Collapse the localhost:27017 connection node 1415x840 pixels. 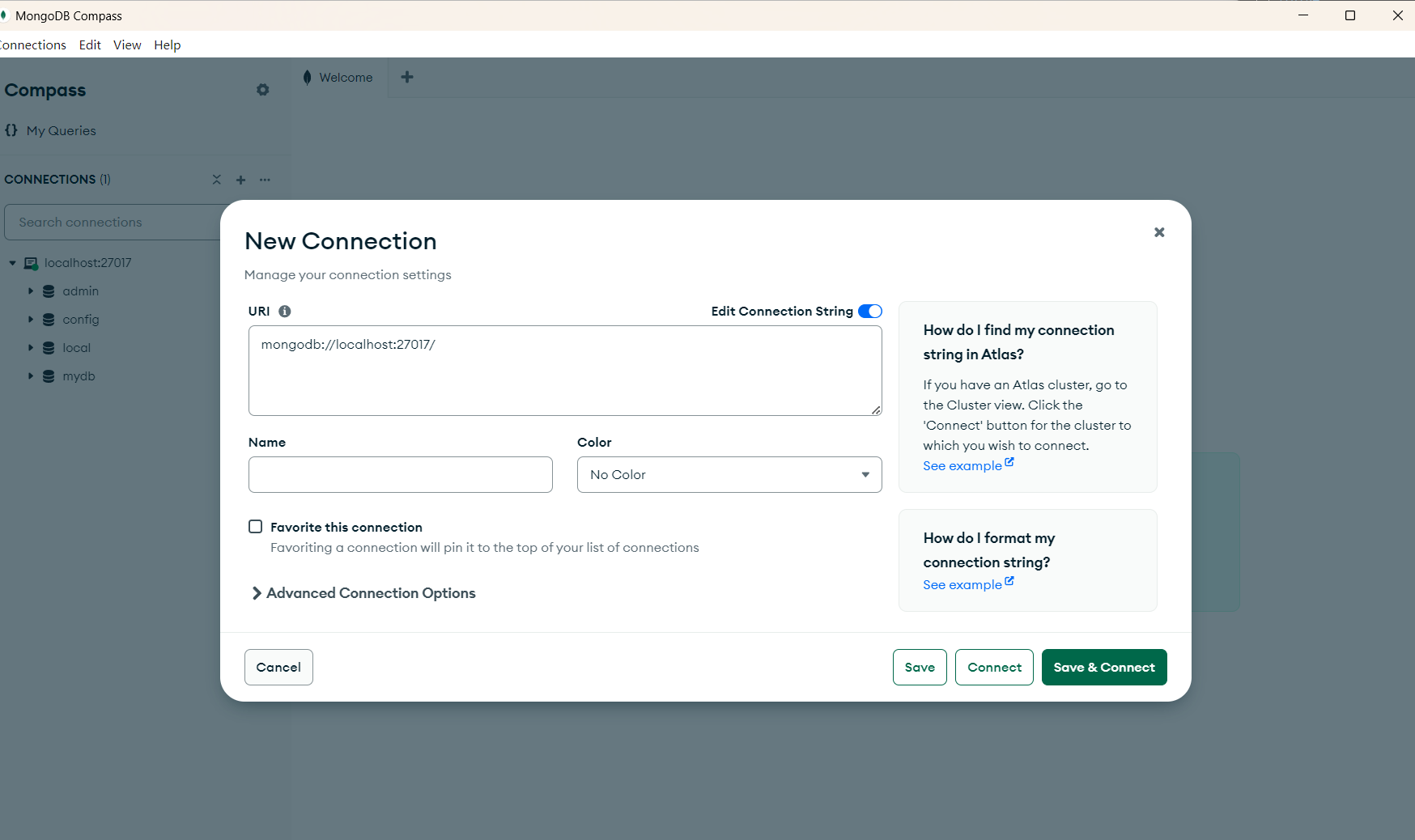(x=12, y=263)
